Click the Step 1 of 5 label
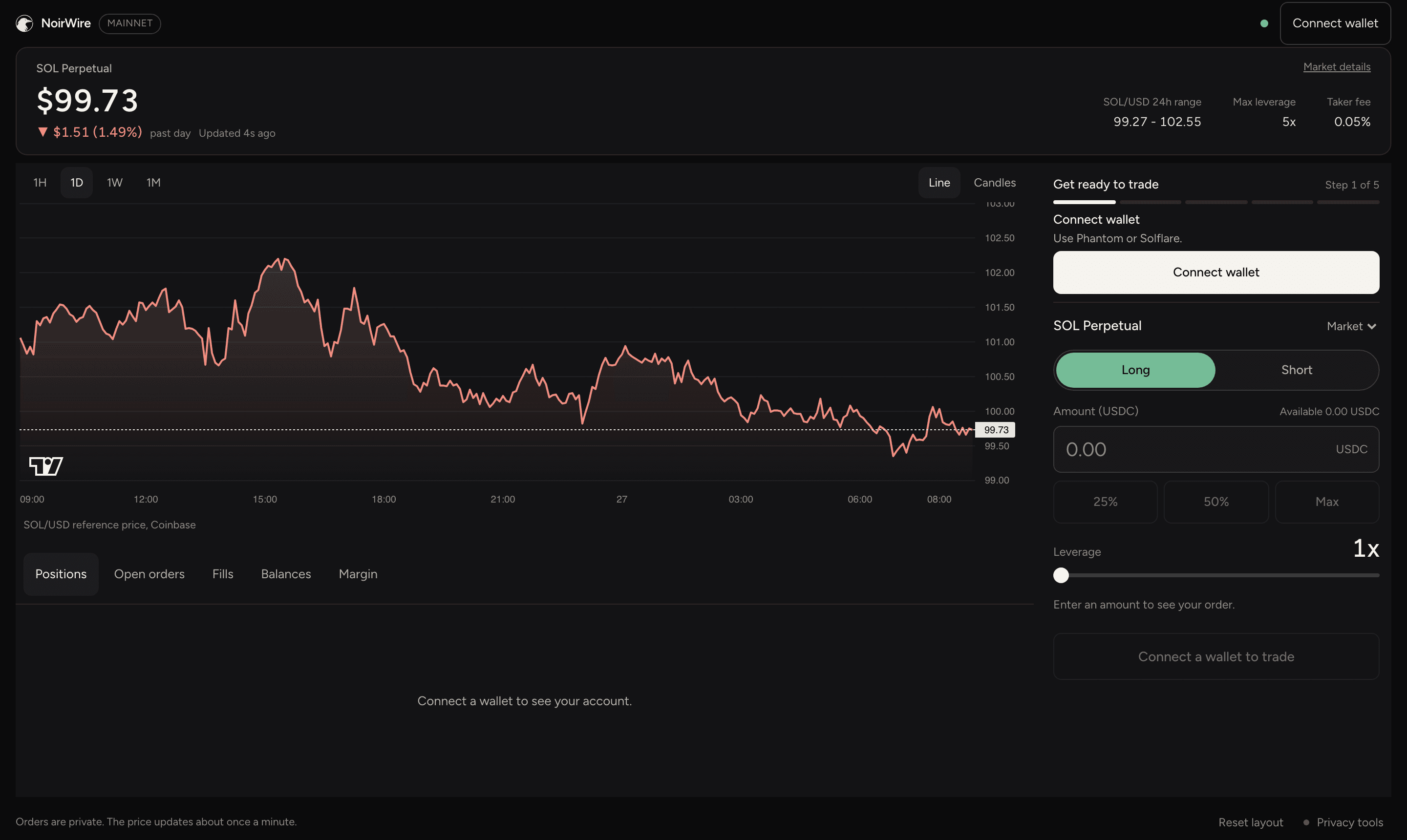 (1351, 185)
